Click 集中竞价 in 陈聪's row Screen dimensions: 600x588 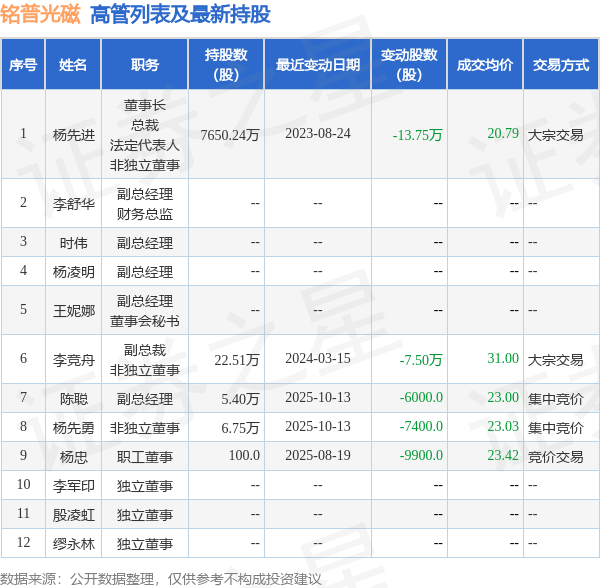(556, 399)
